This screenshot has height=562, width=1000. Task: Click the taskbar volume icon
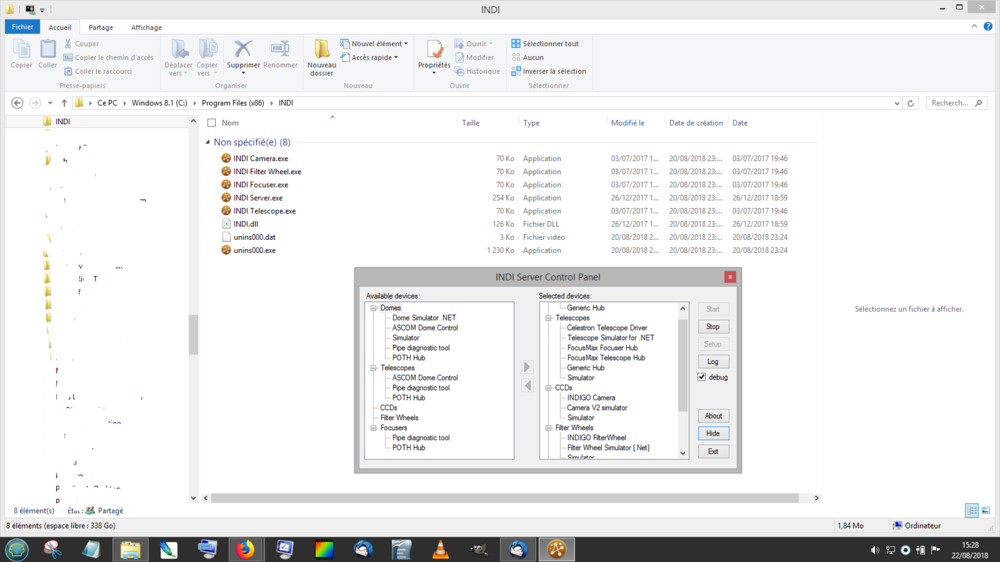point(874,550)
